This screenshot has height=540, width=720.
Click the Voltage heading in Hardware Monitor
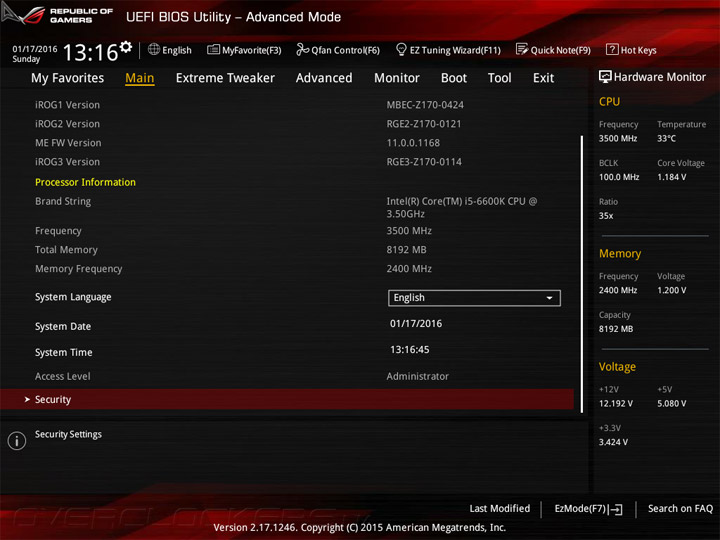pyautogui.click(x=617, y=367)
